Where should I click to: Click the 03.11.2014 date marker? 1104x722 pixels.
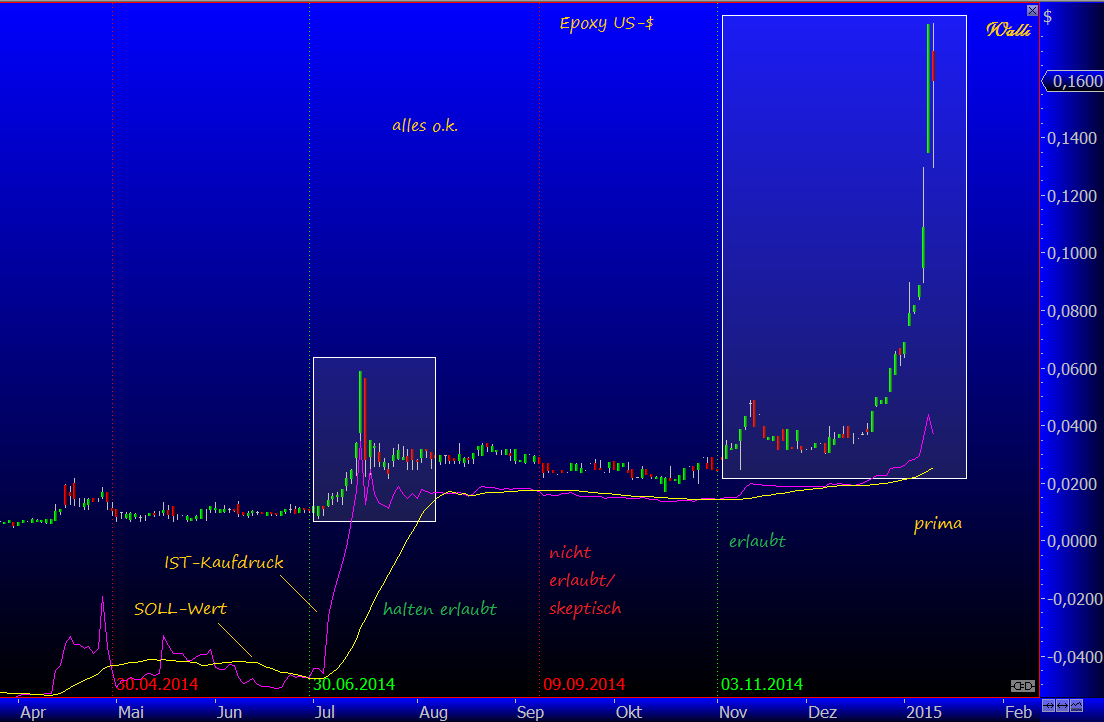pos(761,684)
